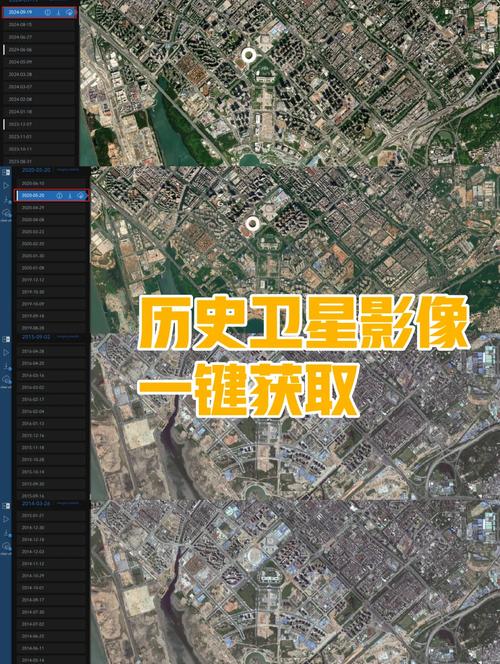This screenshot has height=664, width=500.
Task: Click the 2015-09-02 panel header date
Action: 36,337
